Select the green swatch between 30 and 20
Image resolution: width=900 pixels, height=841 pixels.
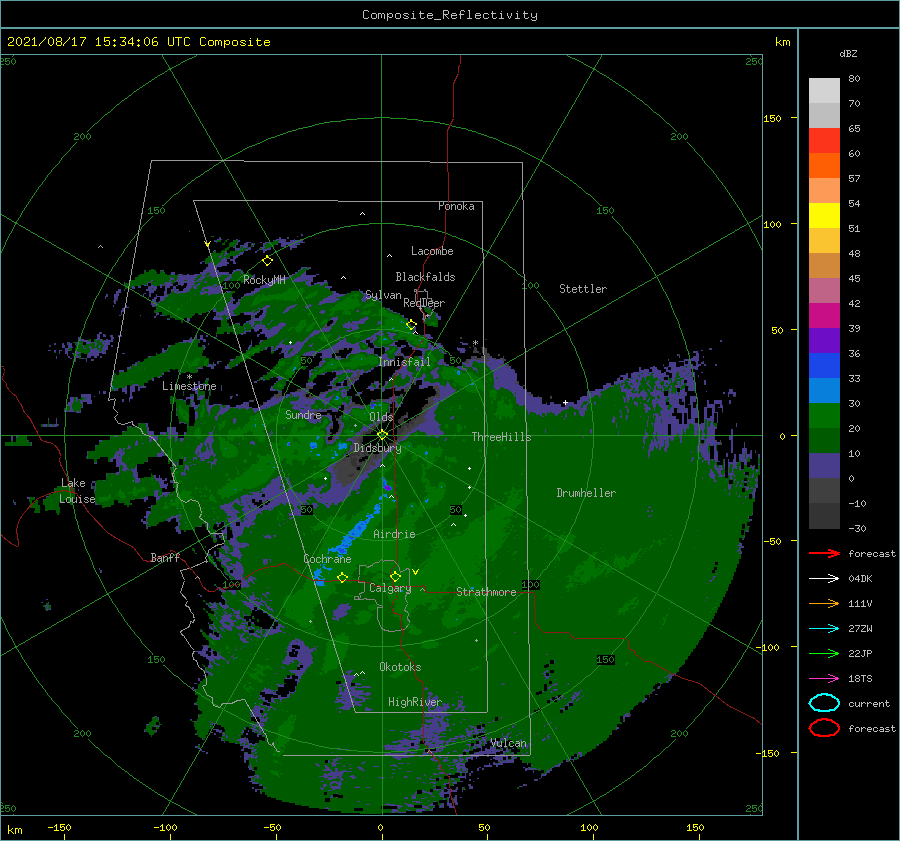click(x=824, y=416)
